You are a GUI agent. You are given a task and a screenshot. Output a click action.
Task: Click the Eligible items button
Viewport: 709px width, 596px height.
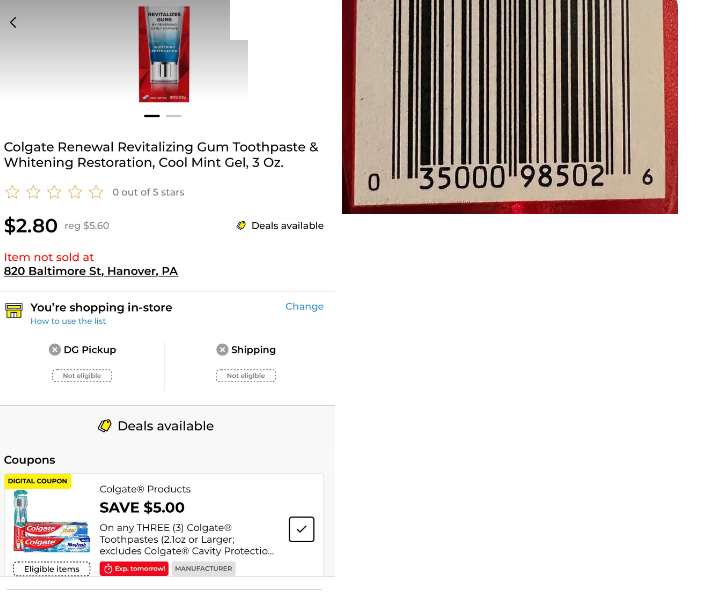pyautogui.click(x=52, y=569)
